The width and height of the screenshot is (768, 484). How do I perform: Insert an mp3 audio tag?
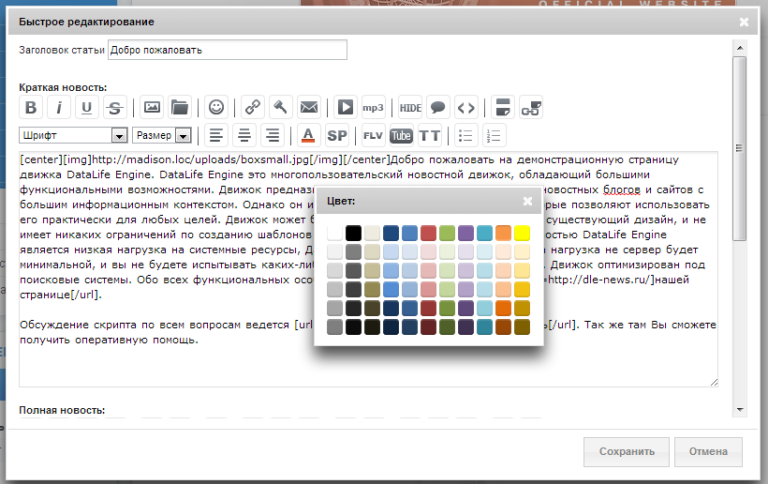pyautogui.click(x=373, y=107)
